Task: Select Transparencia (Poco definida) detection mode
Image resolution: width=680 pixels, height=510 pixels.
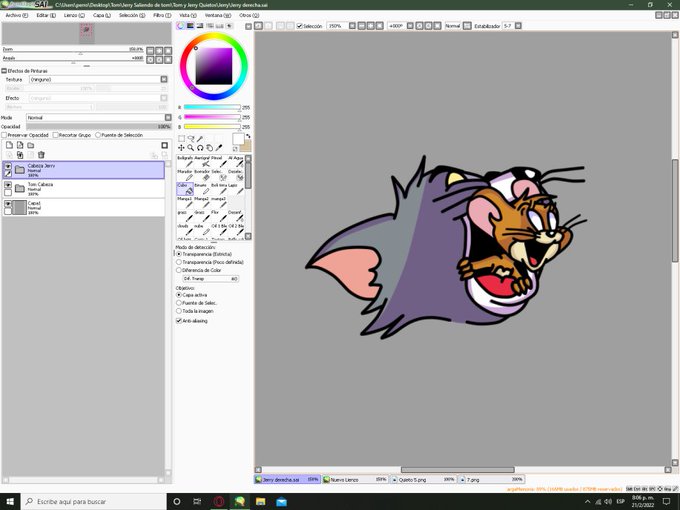Action: pos(179,262)
